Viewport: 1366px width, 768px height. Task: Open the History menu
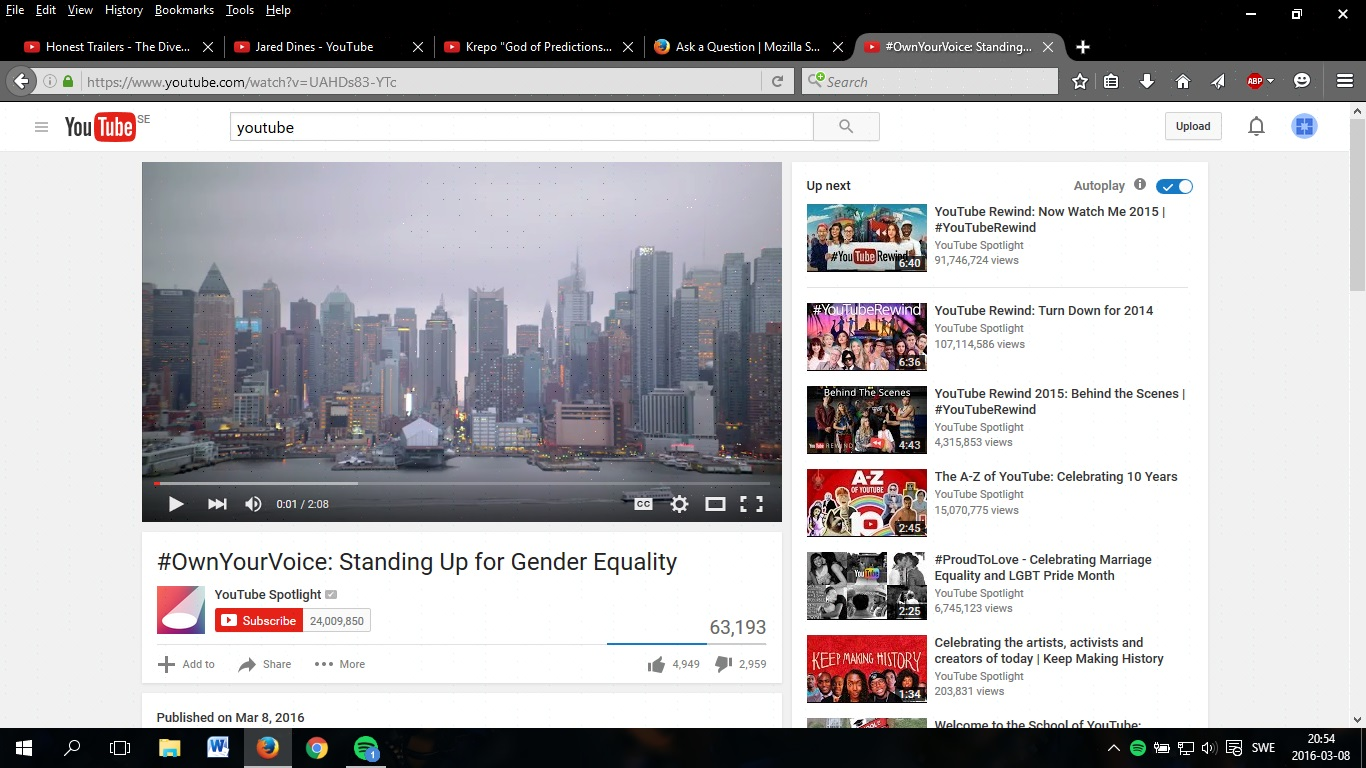pyautogui.click(x=124, y=10)
